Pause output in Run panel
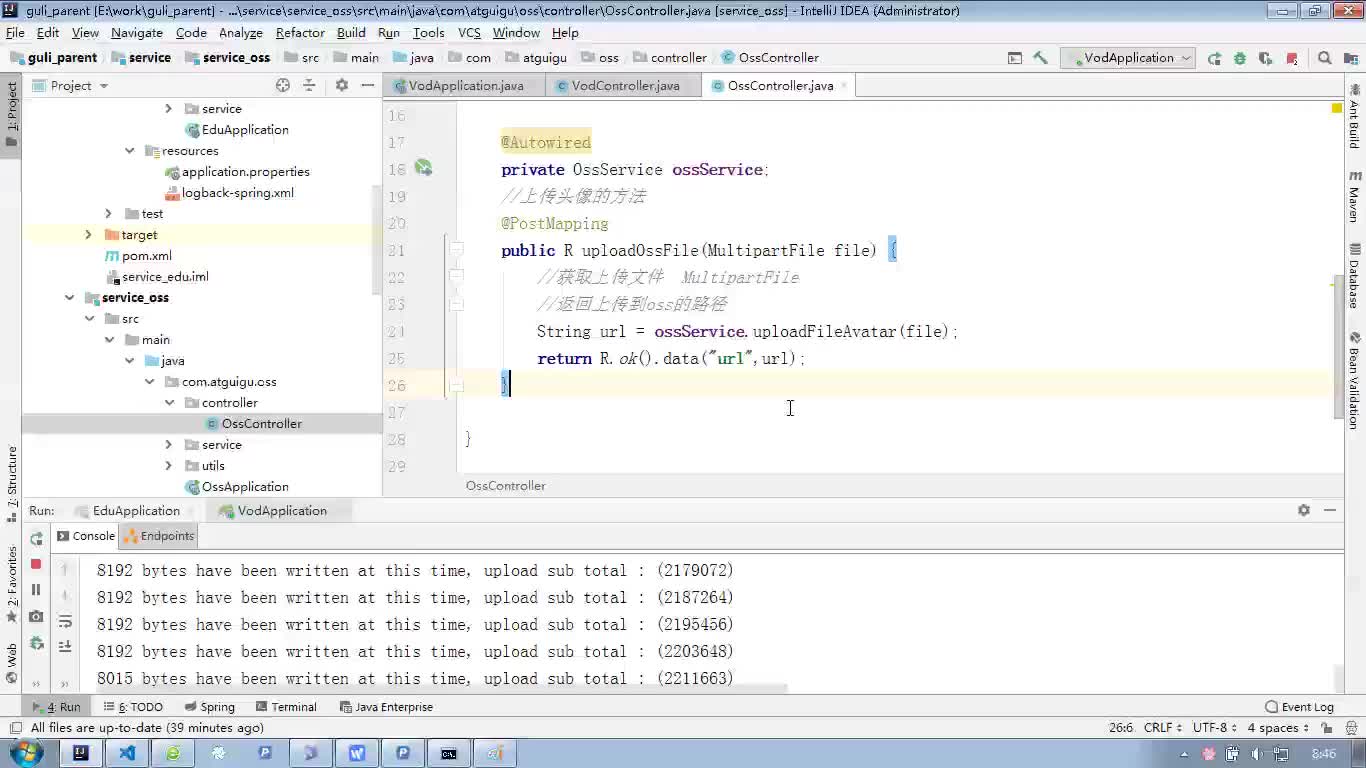The height and width of the screenshot is (768, 1366). (x=36, y=590)
